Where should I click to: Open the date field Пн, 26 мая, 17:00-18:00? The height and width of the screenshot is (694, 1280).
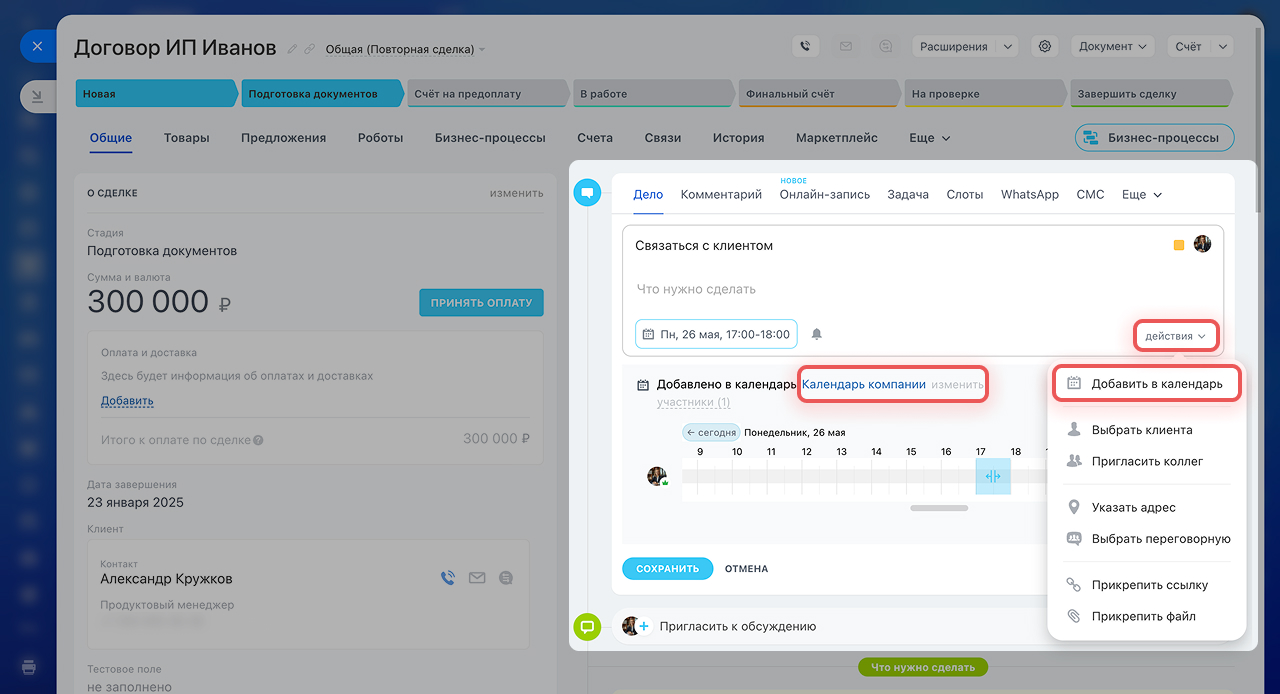[x=716, y=334]
